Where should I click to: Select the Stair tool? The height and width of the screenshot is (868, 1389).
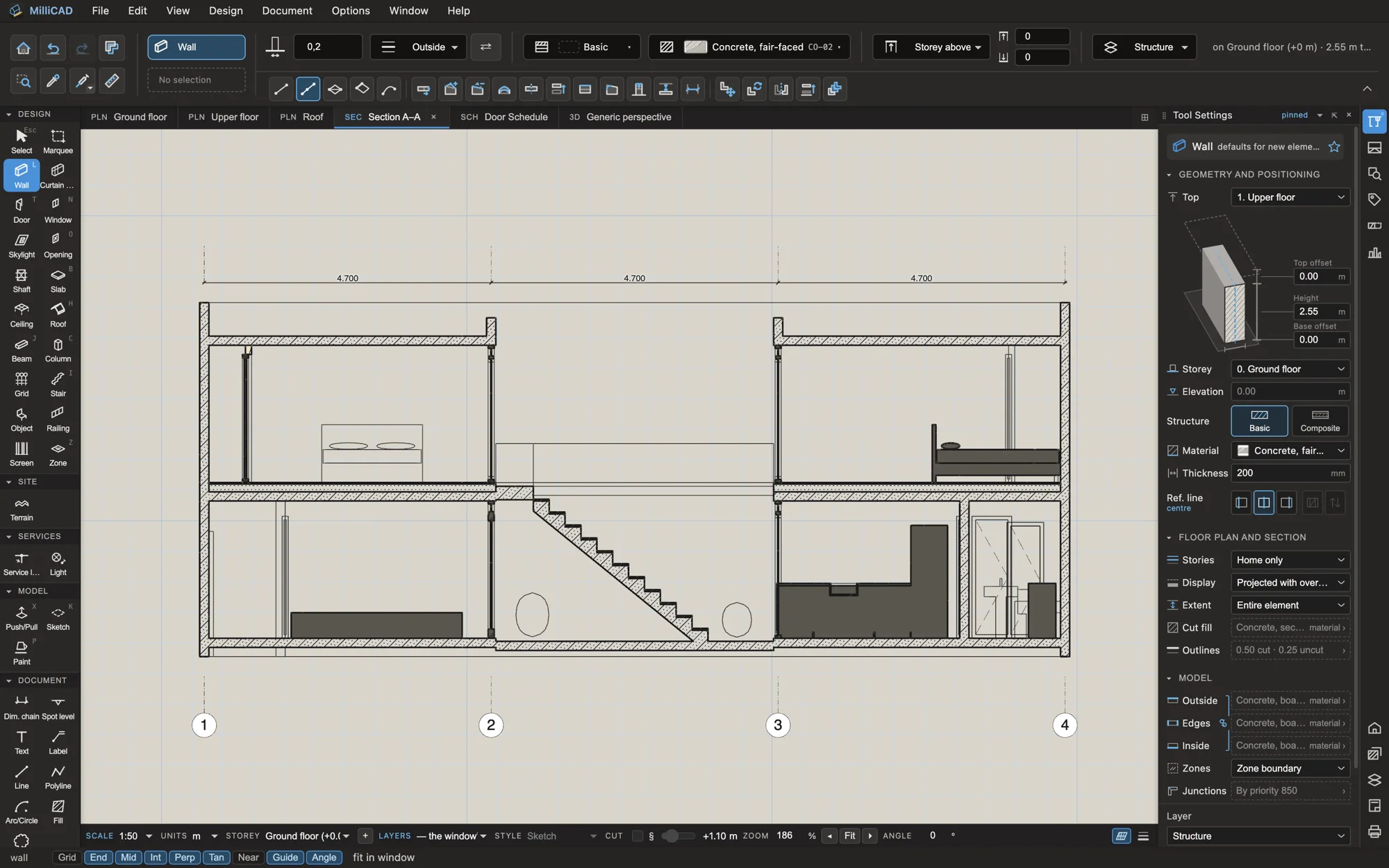tap(58, 384)
